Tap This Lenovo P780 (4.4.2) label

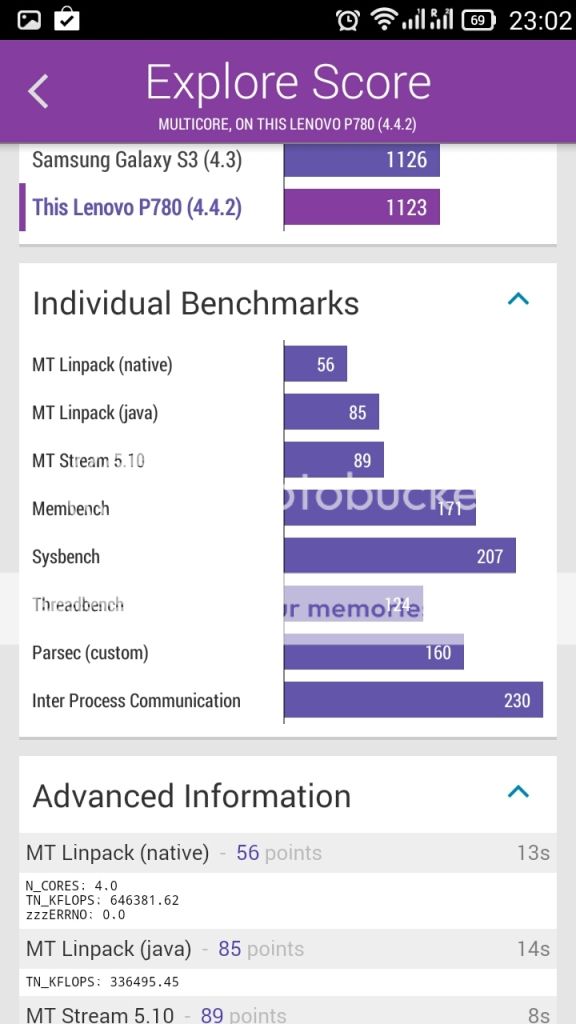(137, 208)
